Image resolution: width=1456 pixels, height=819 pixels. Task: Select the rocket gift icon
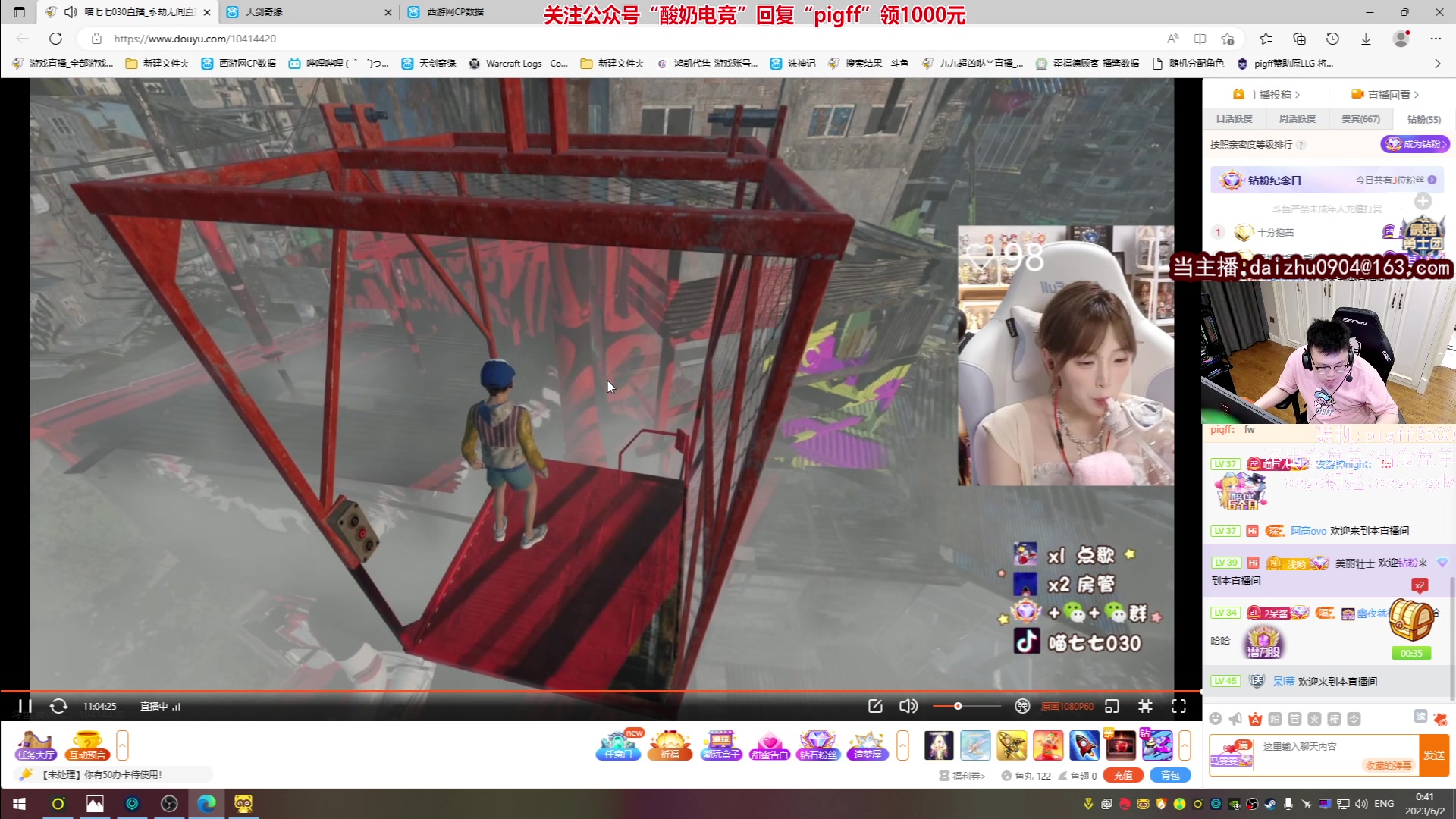pyautogui.click(x=1084, y=745)
